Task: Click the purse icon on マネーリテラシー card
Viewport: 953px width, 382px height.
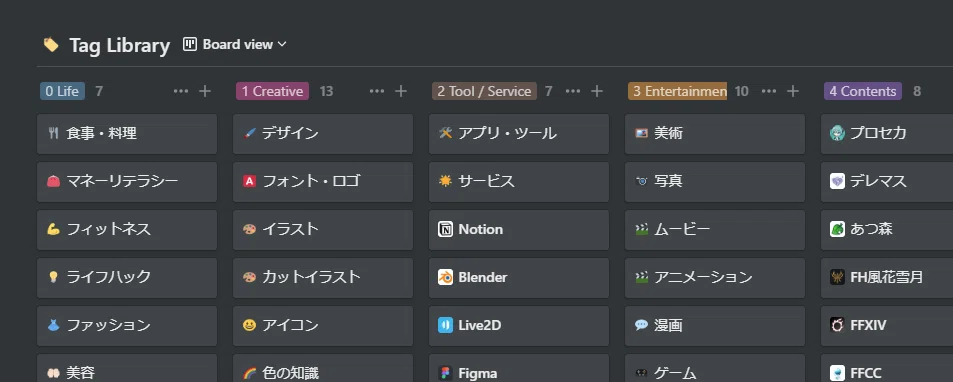Action: click(x=53, y=181)
